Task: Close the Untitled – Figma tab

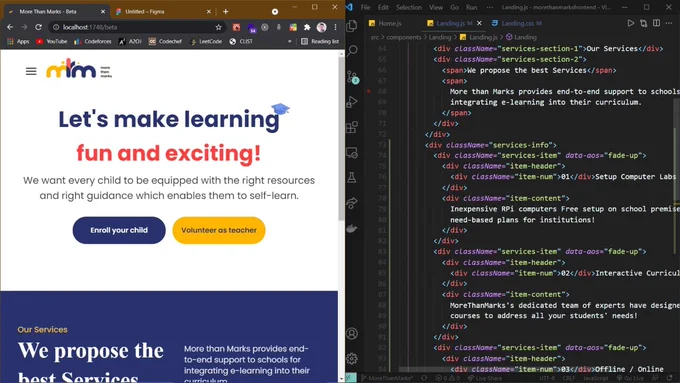Action: tap(209, 12)
